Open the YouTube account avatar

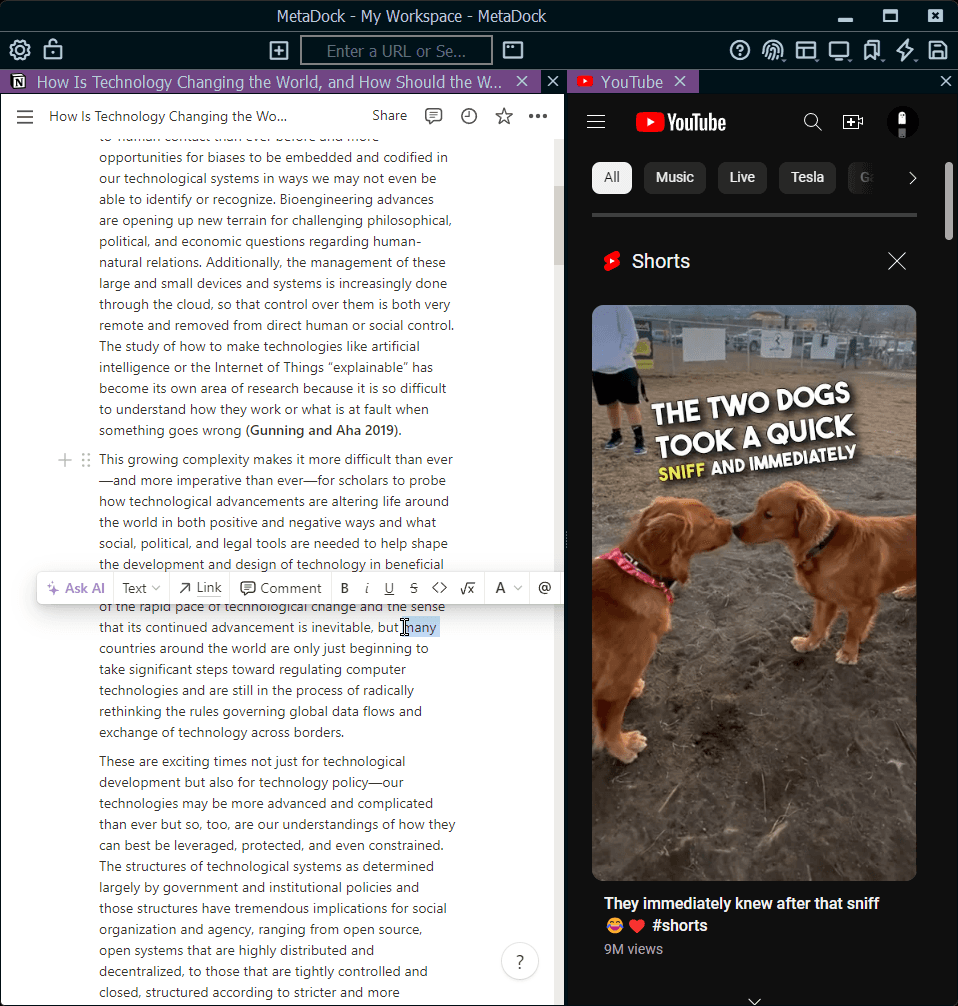902,122
